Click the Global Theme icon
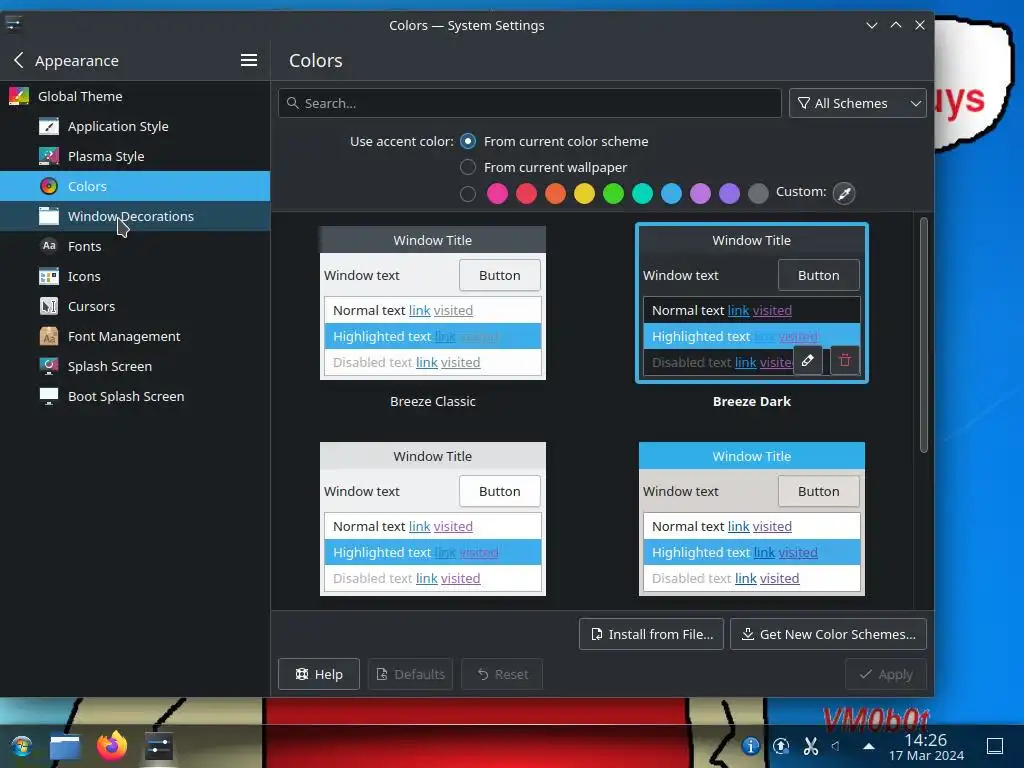The height and width of the screenshot is (768, 1024). (19, 96)
